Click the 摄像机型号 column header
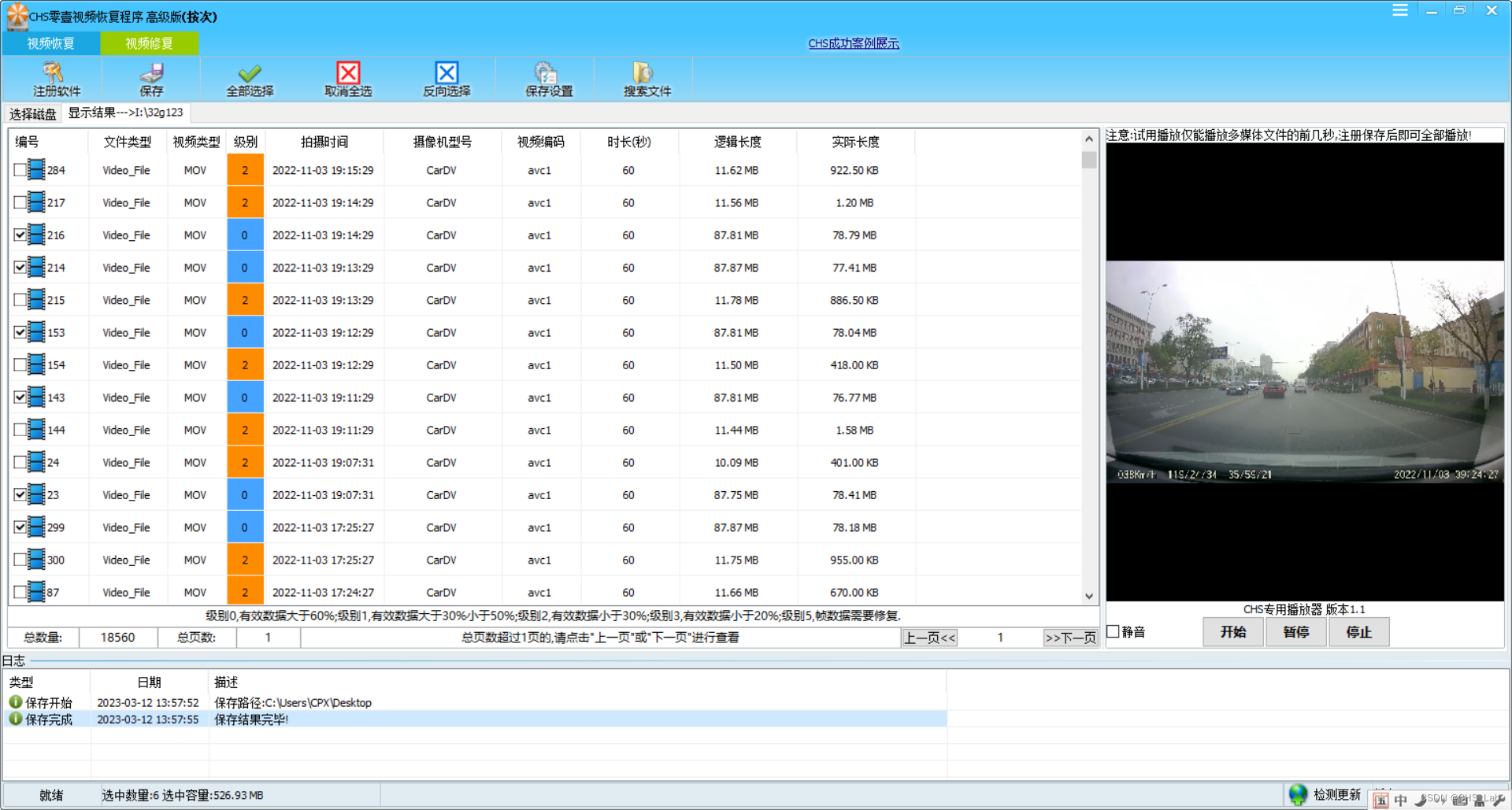This screenshot has height=810, width=1512. tap(443, 142)
